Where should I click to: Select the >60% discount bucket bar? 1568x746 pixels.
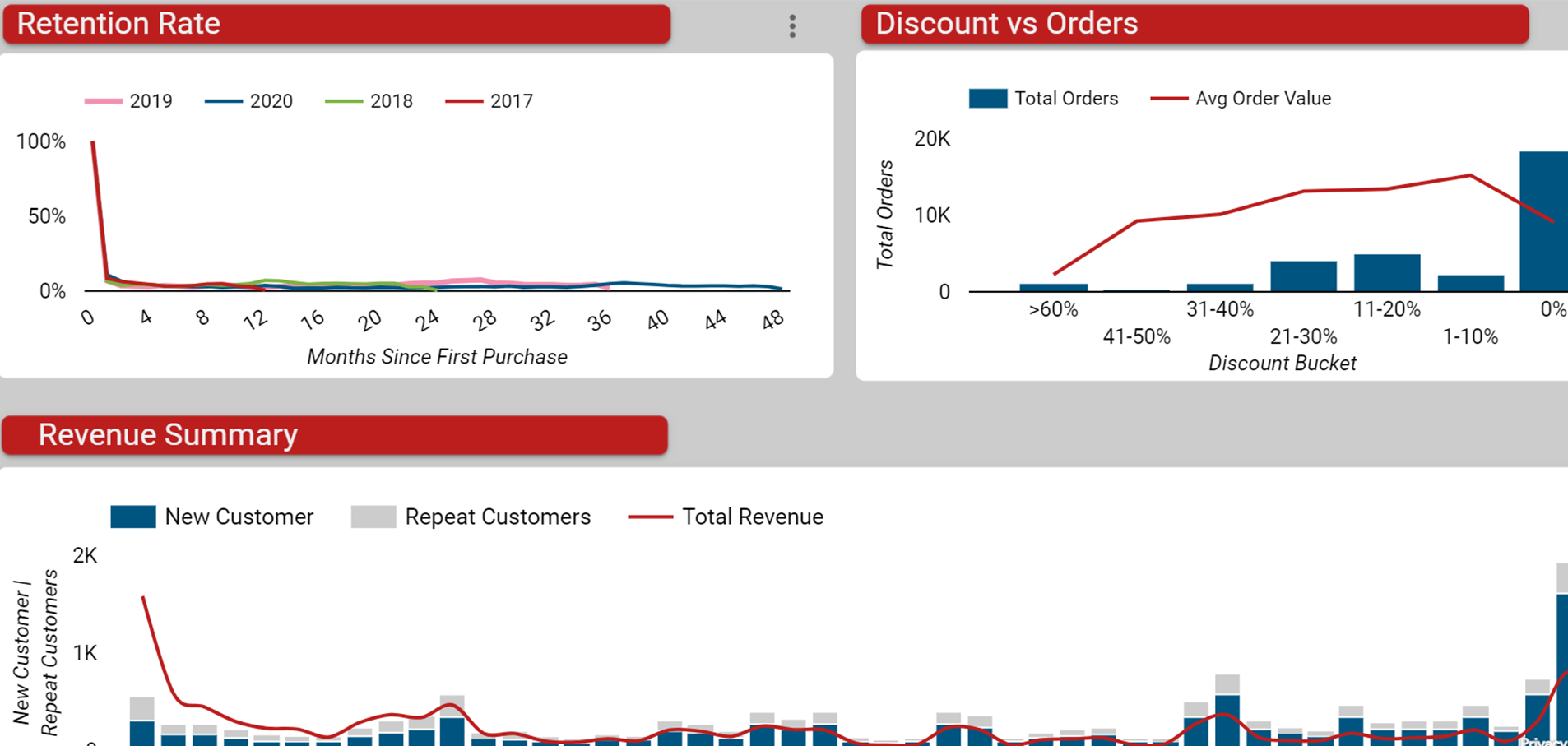click(x=1054, y=287)
